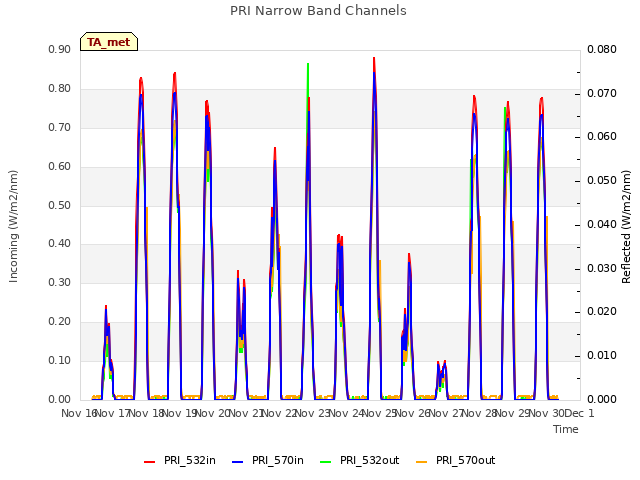Click the 0.020 right axis tick label
640x480 pixels.
pyautogui.click(x=602, y=311)
